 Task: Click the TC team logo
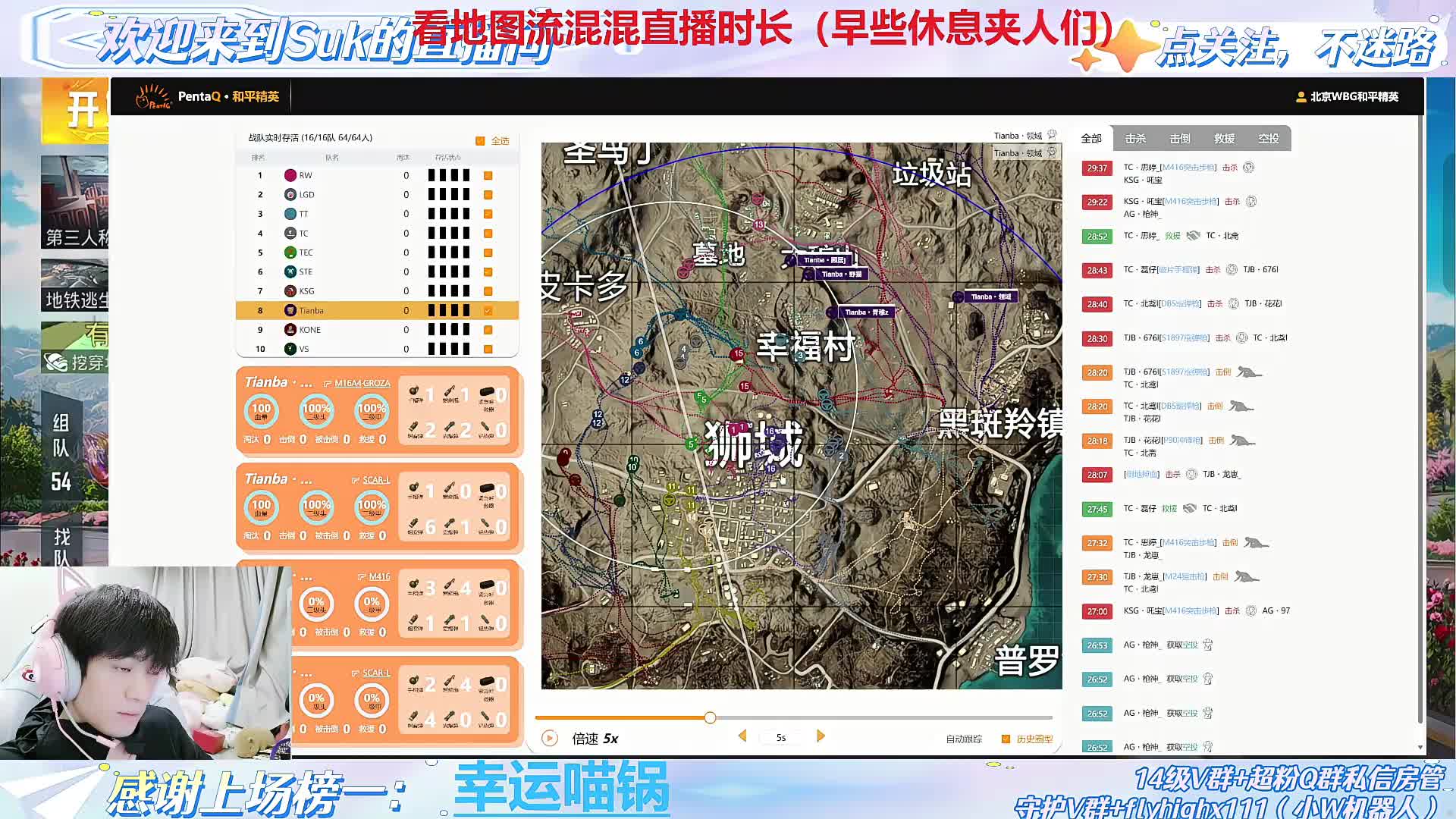coord(290,234)
